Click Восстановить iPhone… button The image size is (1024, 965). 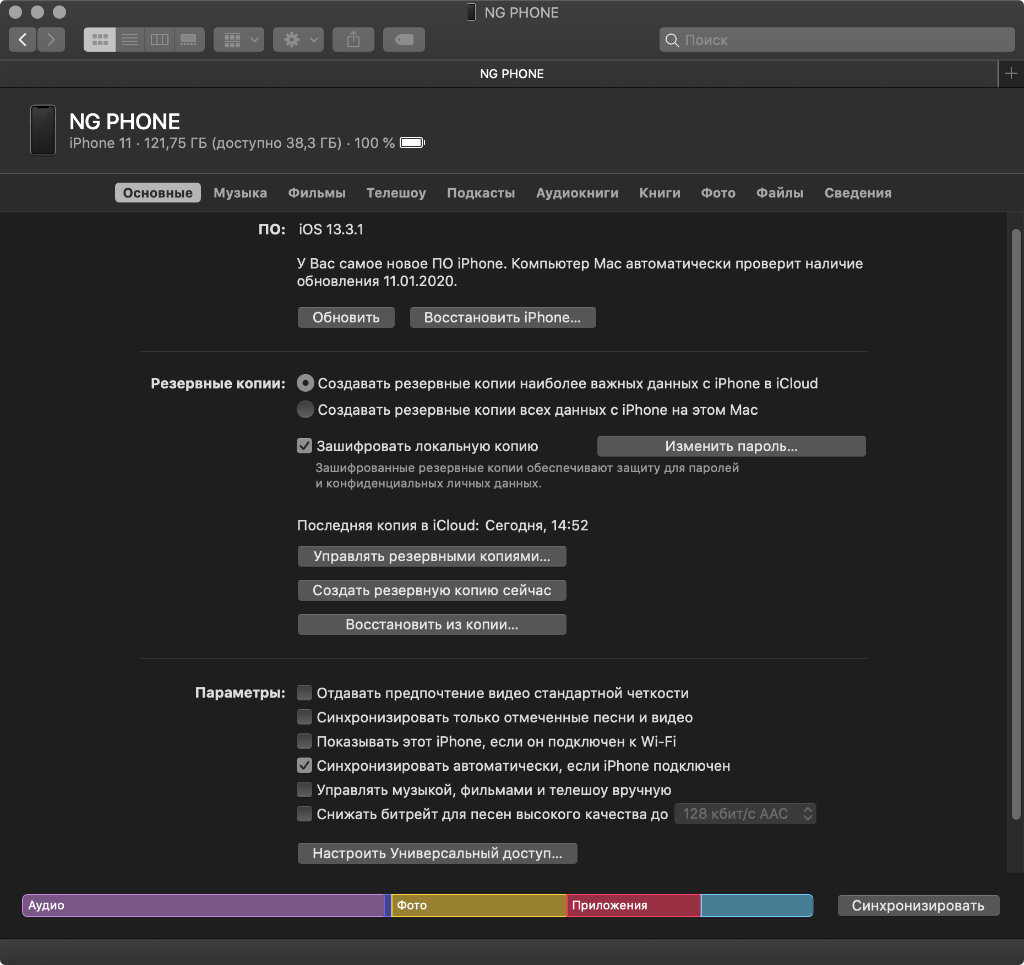point(502,317)
